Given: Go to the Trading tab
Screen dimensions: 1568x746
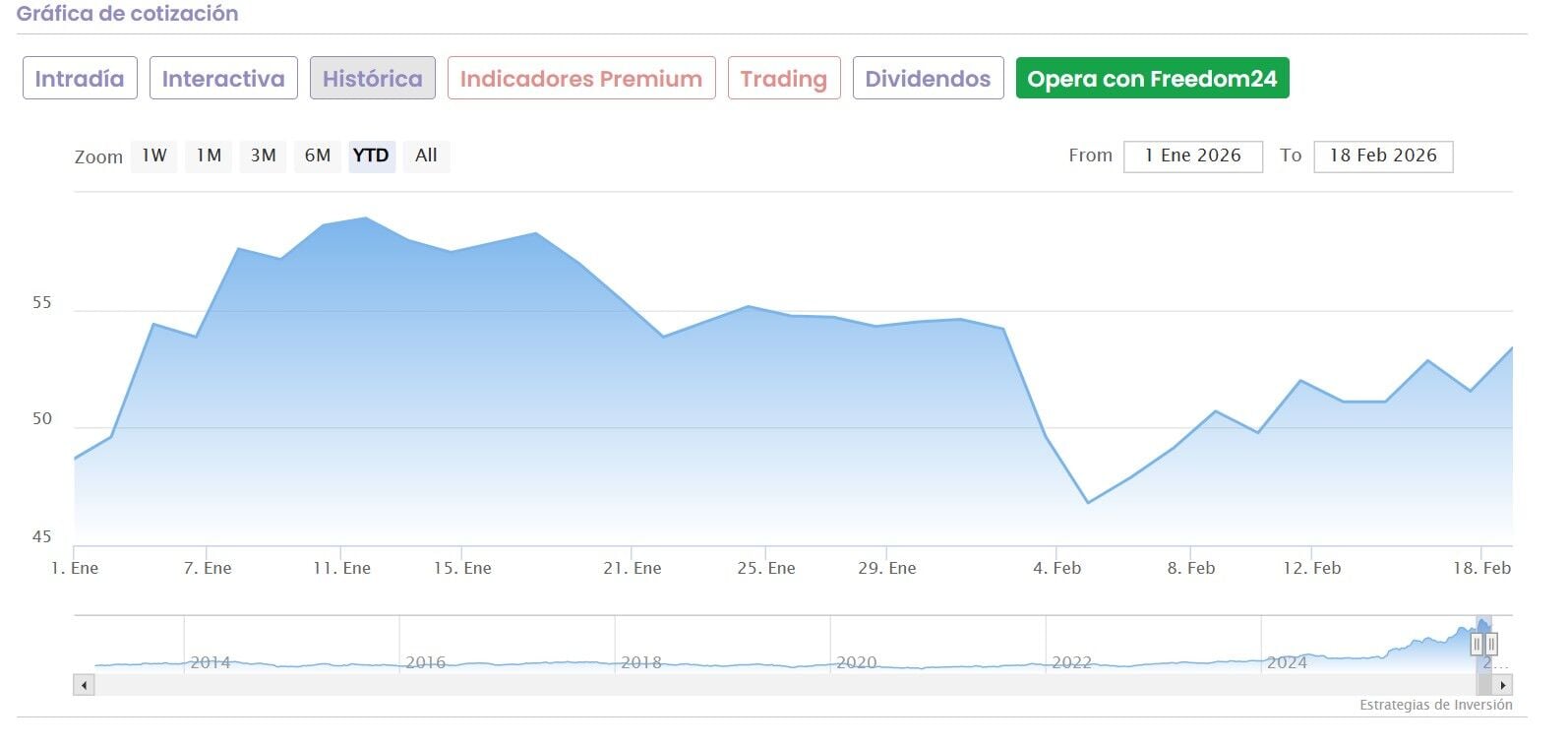Looking at the screenshot, I should 784,79.
